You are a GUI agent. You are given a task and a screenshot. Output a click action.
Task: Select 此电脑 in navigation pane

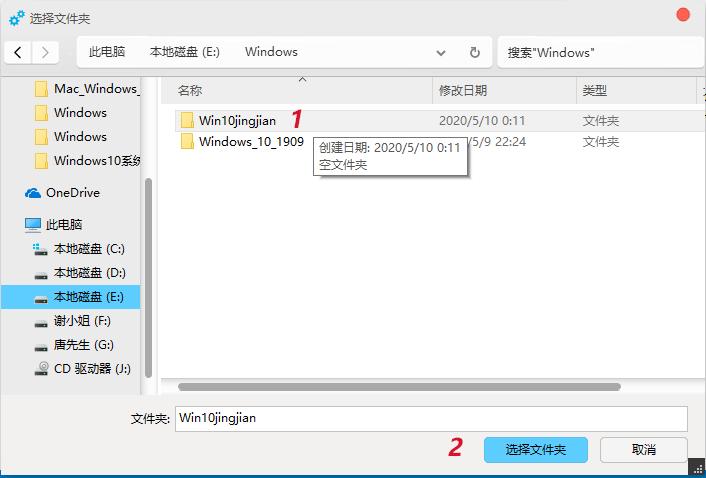[64, 225]
